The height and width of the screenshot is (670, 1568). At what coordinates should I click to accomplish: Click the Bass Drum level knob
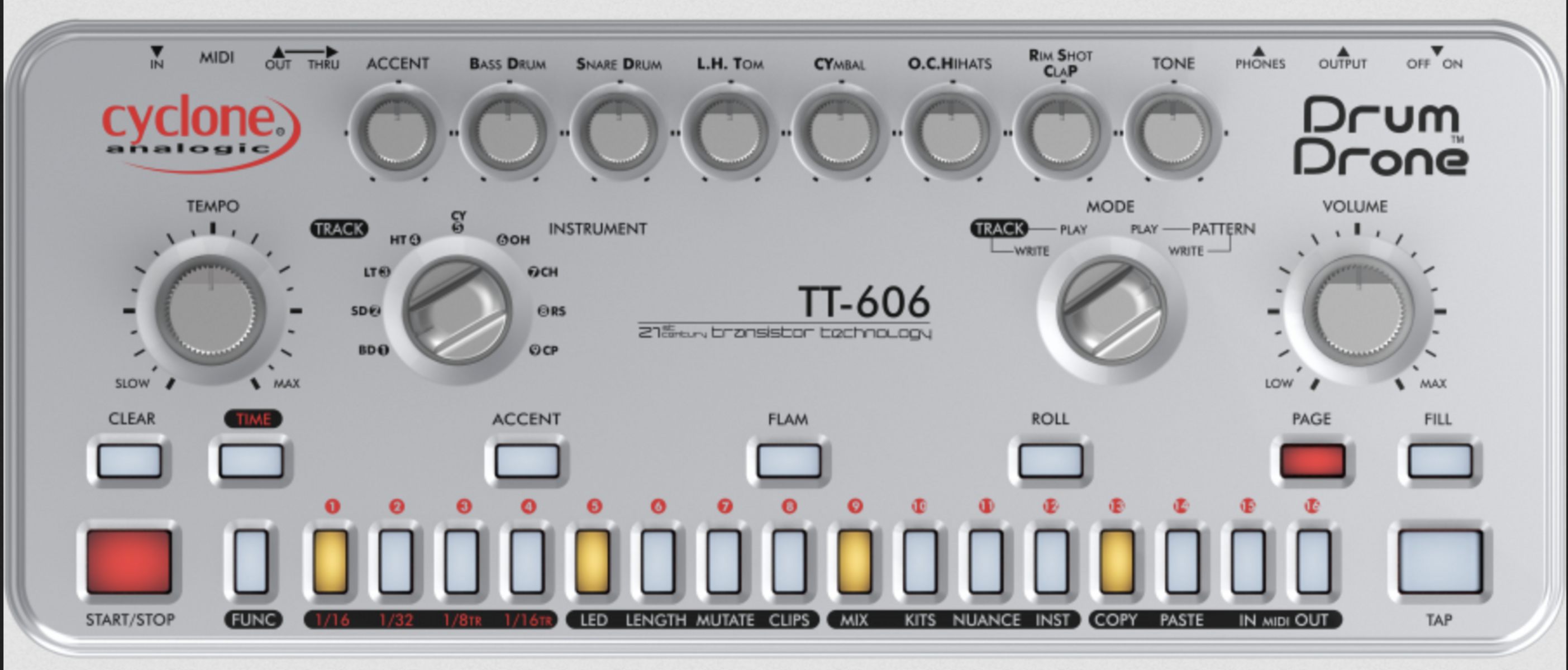[x=509, y=132]
